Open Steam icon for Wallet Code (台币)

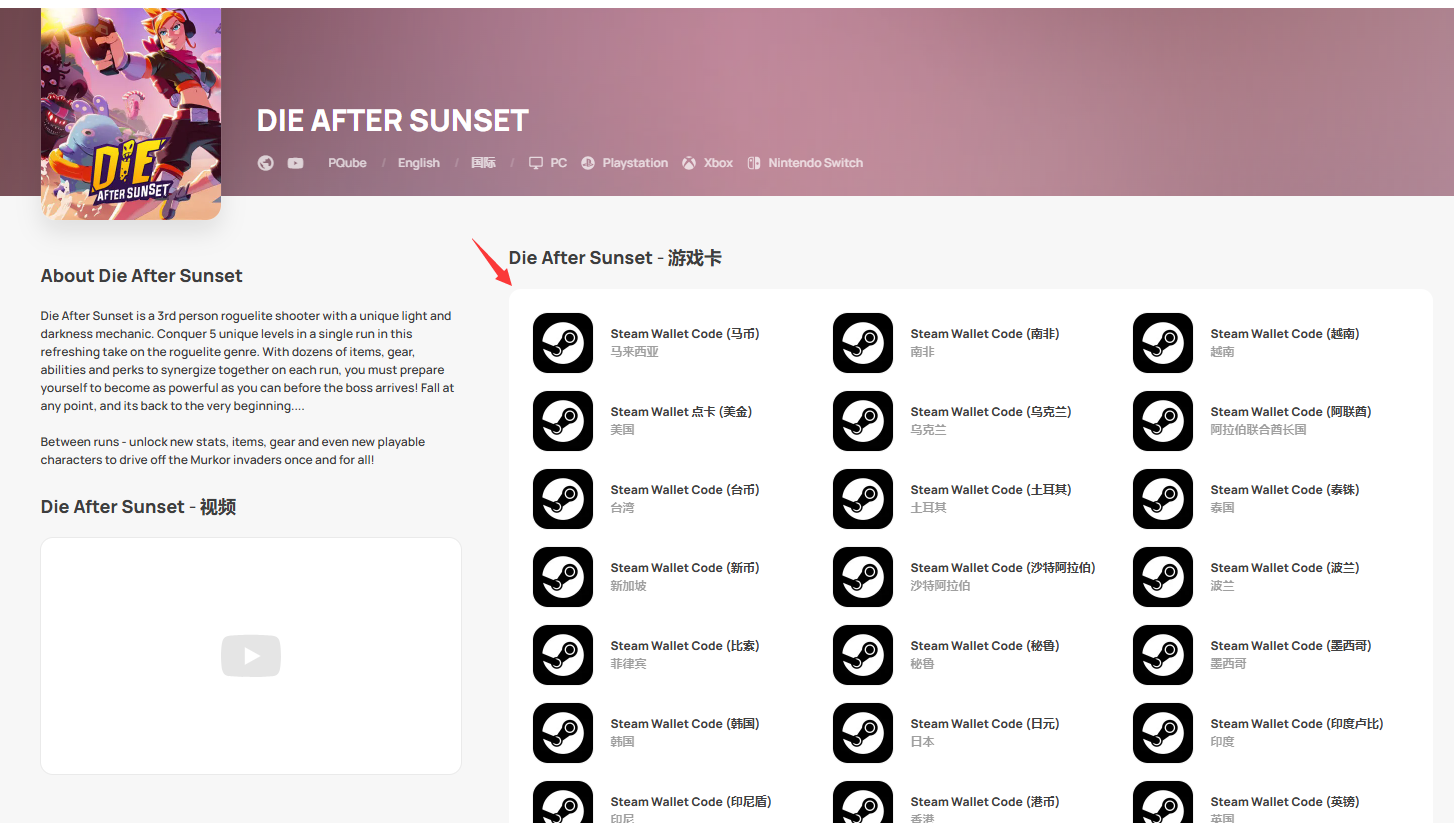point(563,499)
